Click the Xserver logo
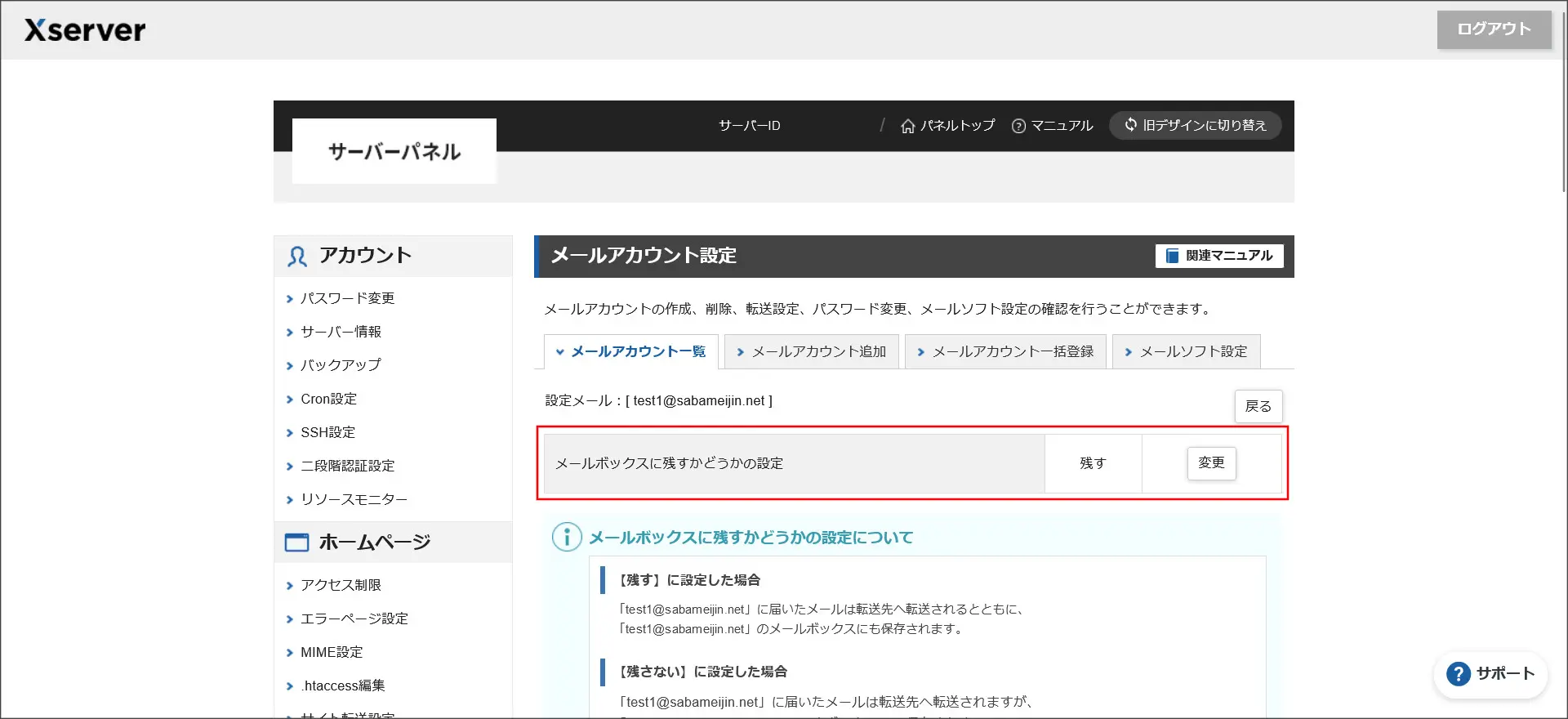The image size is (1568, 719). [x=85, y=30]
